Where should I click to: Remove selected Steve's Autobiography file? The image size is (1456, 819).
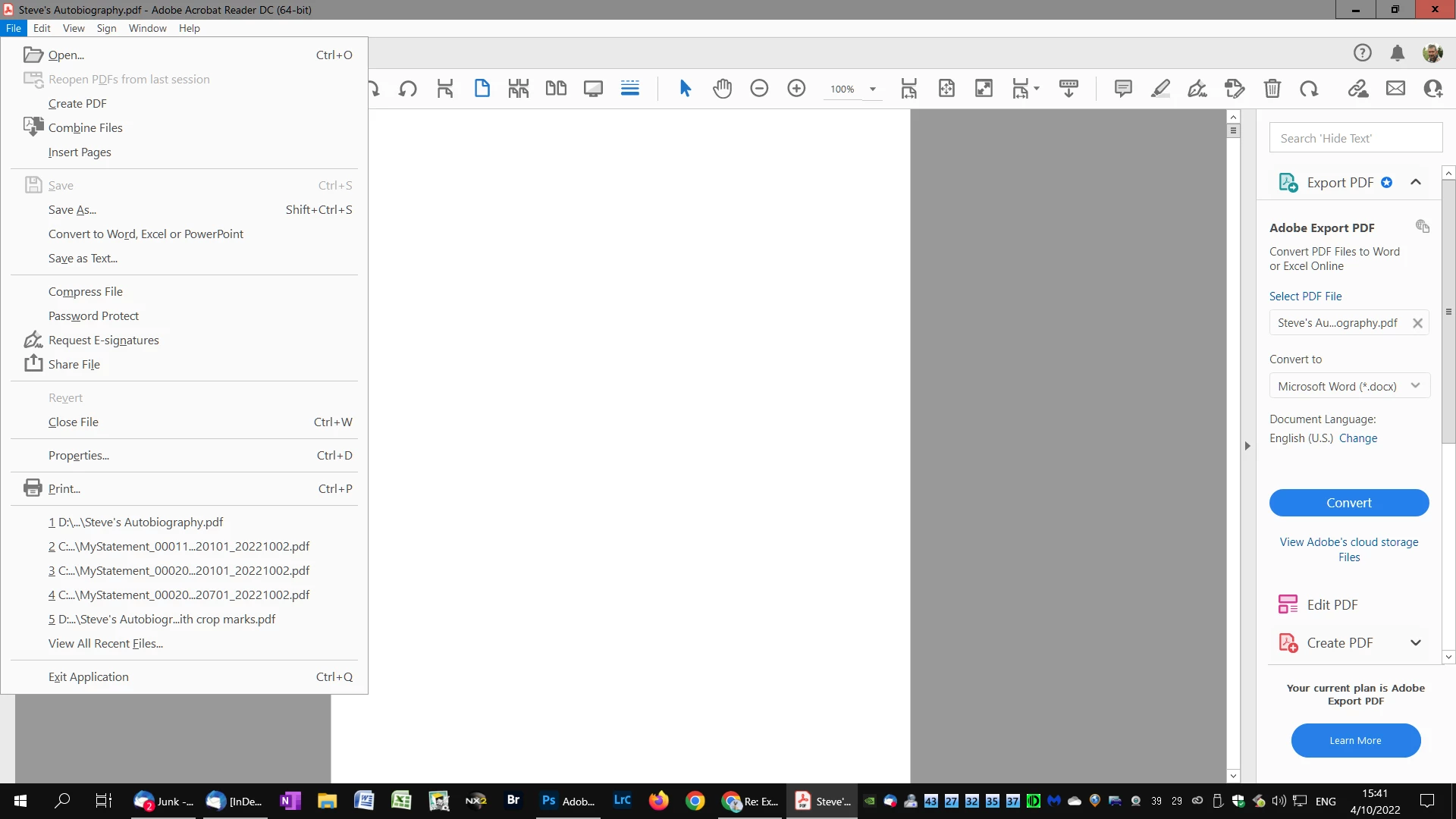(x=1417, y=323)
